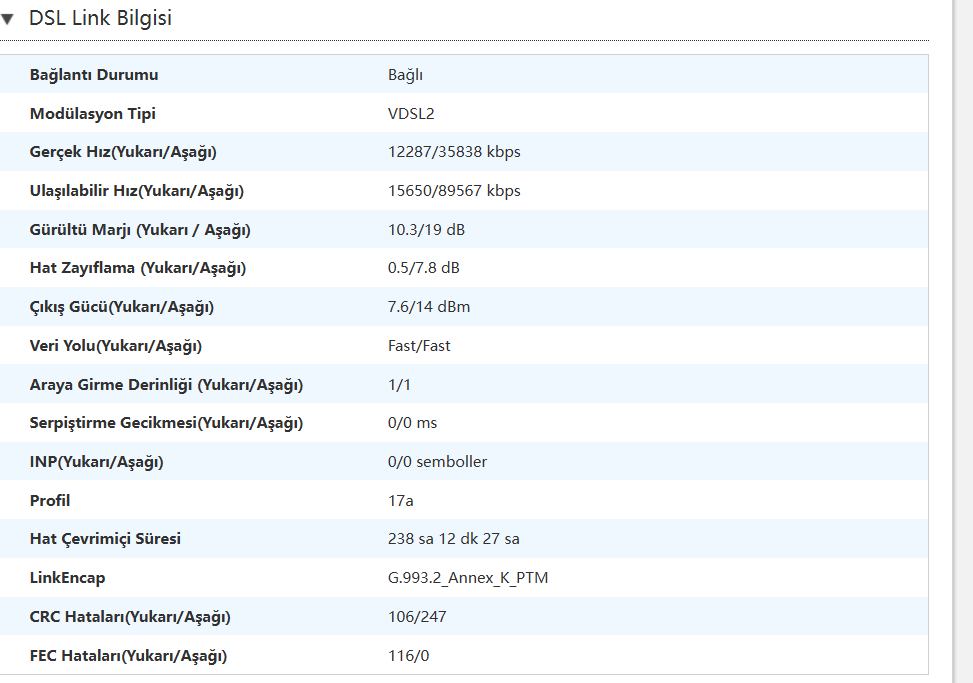Image resolution: width=973 pixels, height=683 pixels.
Task: Click the FEC Hataları 116/0 value
Action: click(408, 656)
